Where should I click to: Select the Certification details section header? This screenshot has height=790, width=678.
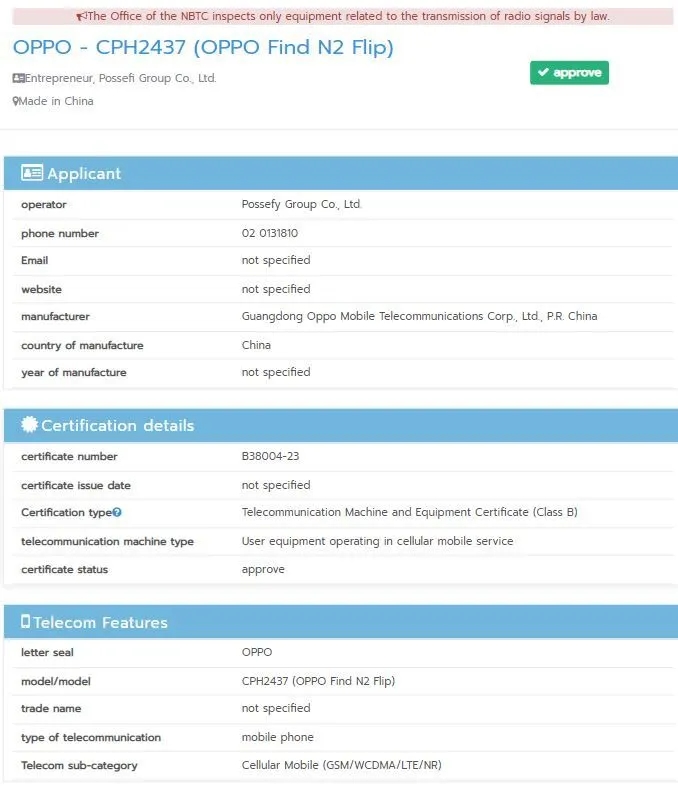coord(341,425)
